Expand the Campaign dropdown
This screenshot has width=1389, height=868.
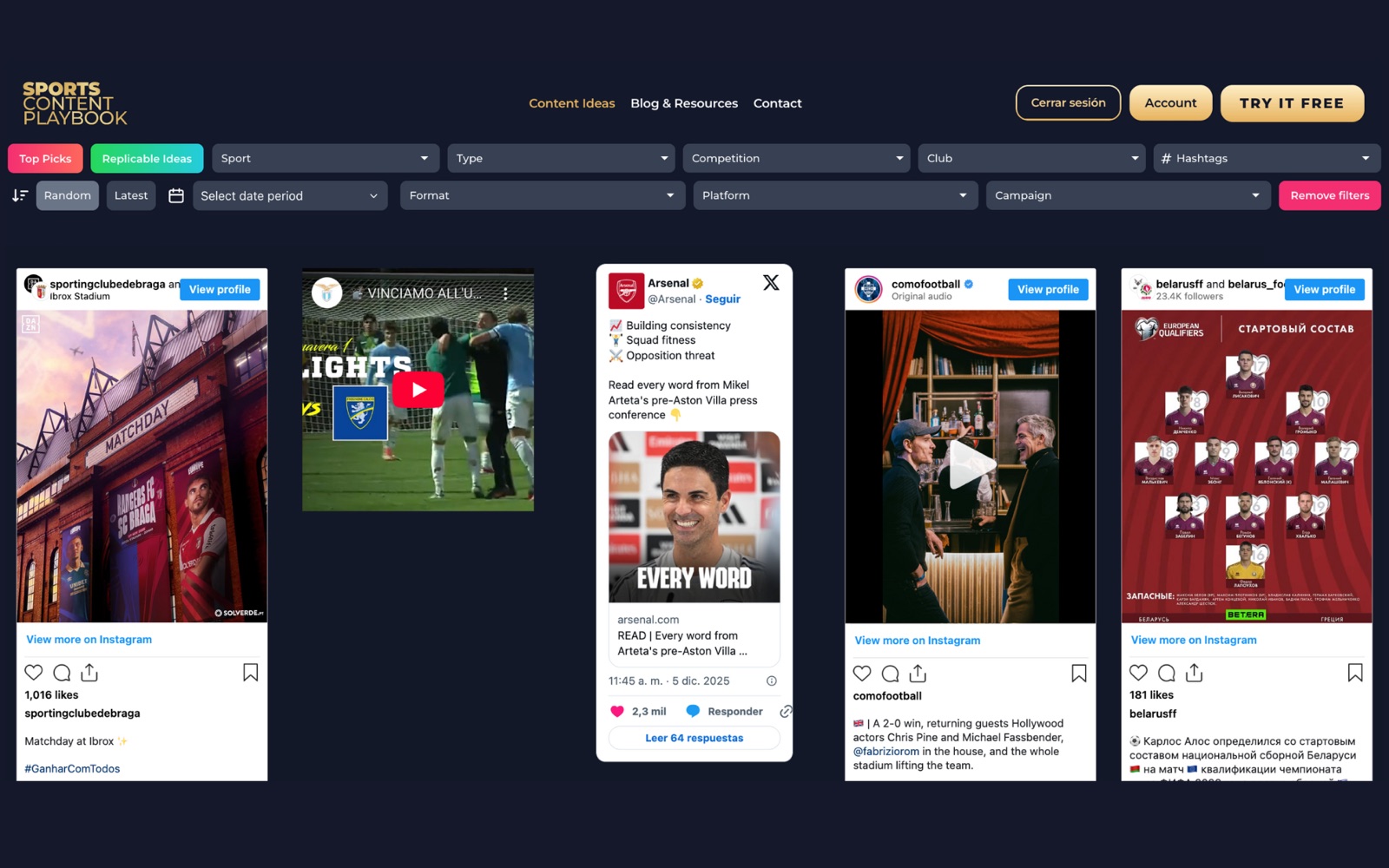coord(1128,195)
